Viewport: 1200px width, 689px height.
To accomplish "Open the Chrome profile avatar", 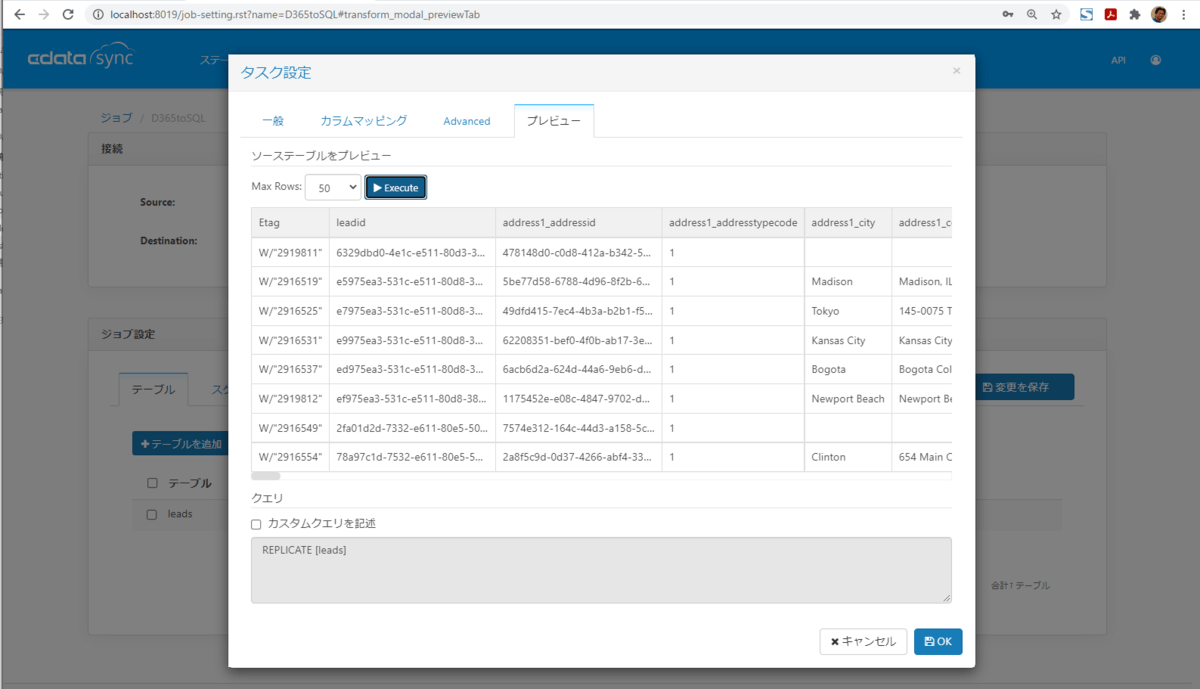I will click(1160, 15).
